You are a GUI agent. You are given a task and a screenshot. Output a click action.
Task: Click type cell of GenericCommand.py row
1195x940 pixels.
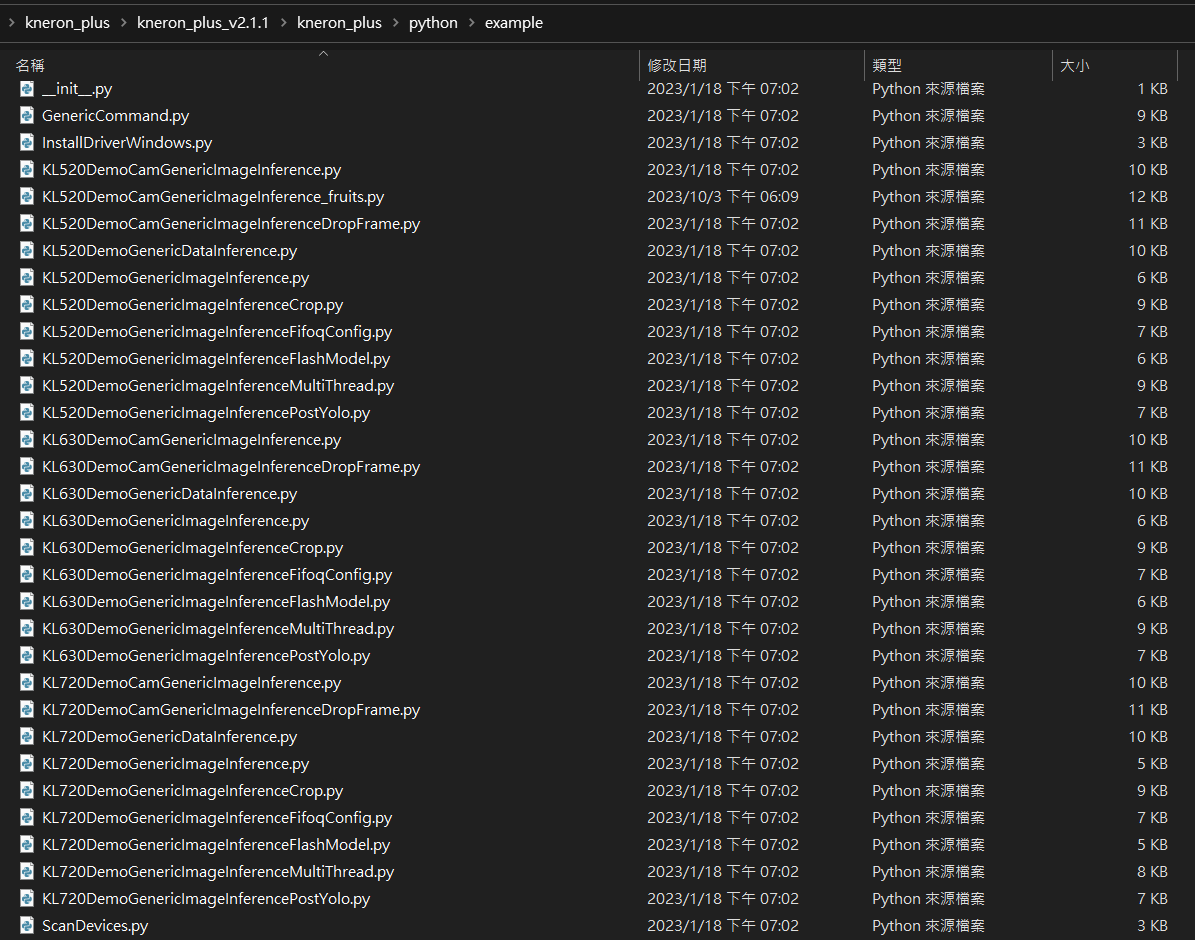pos(928,116)
